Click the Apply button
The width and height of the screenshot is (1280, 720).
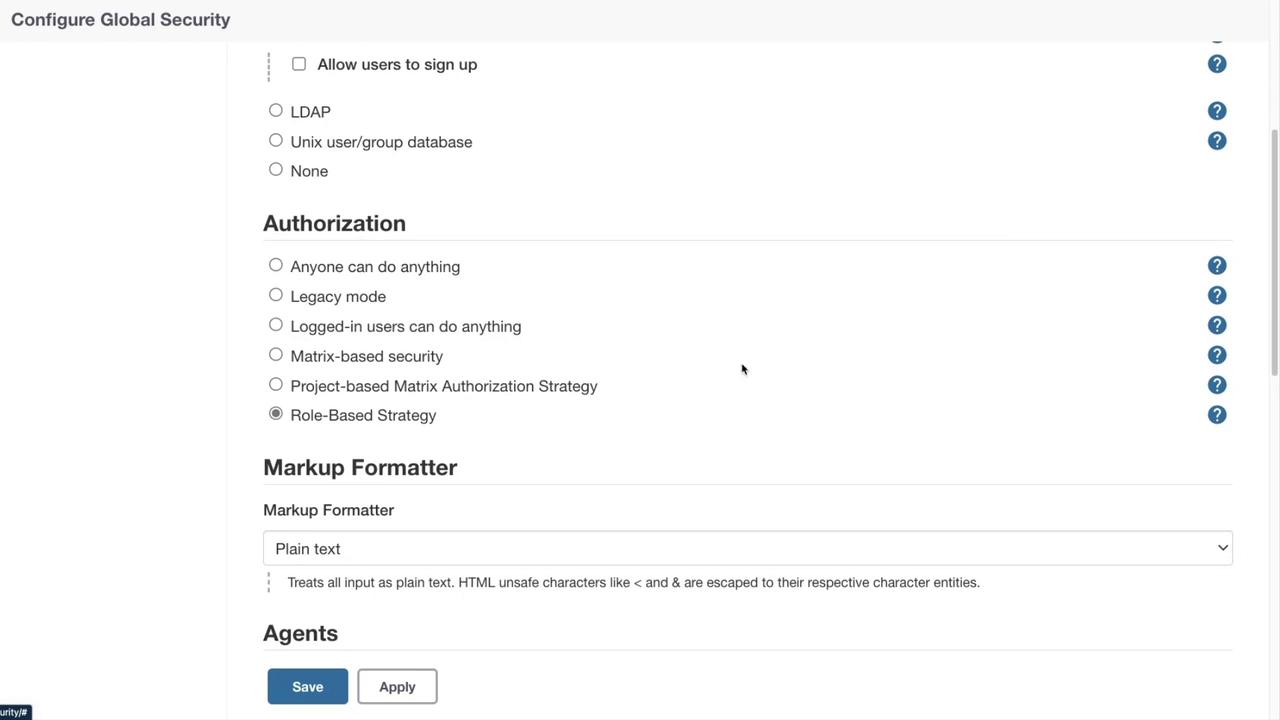coord(397,687)
